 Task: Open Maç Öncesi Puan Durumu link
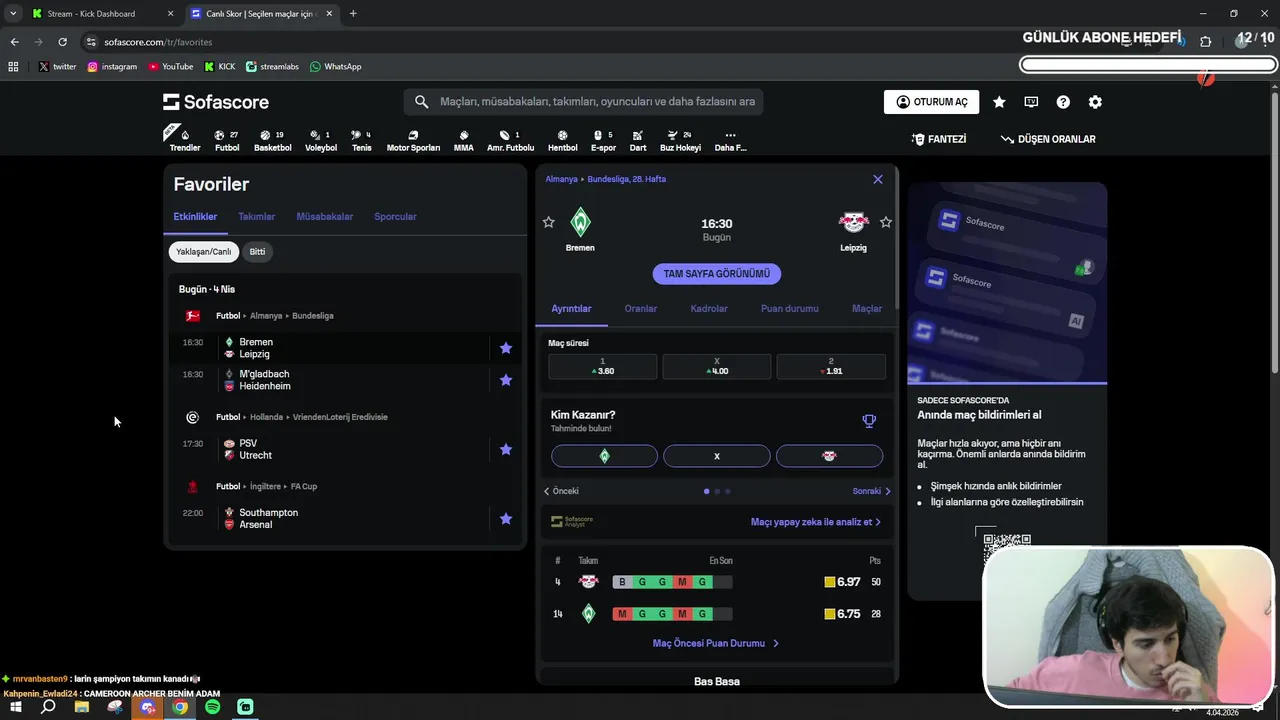716,644
